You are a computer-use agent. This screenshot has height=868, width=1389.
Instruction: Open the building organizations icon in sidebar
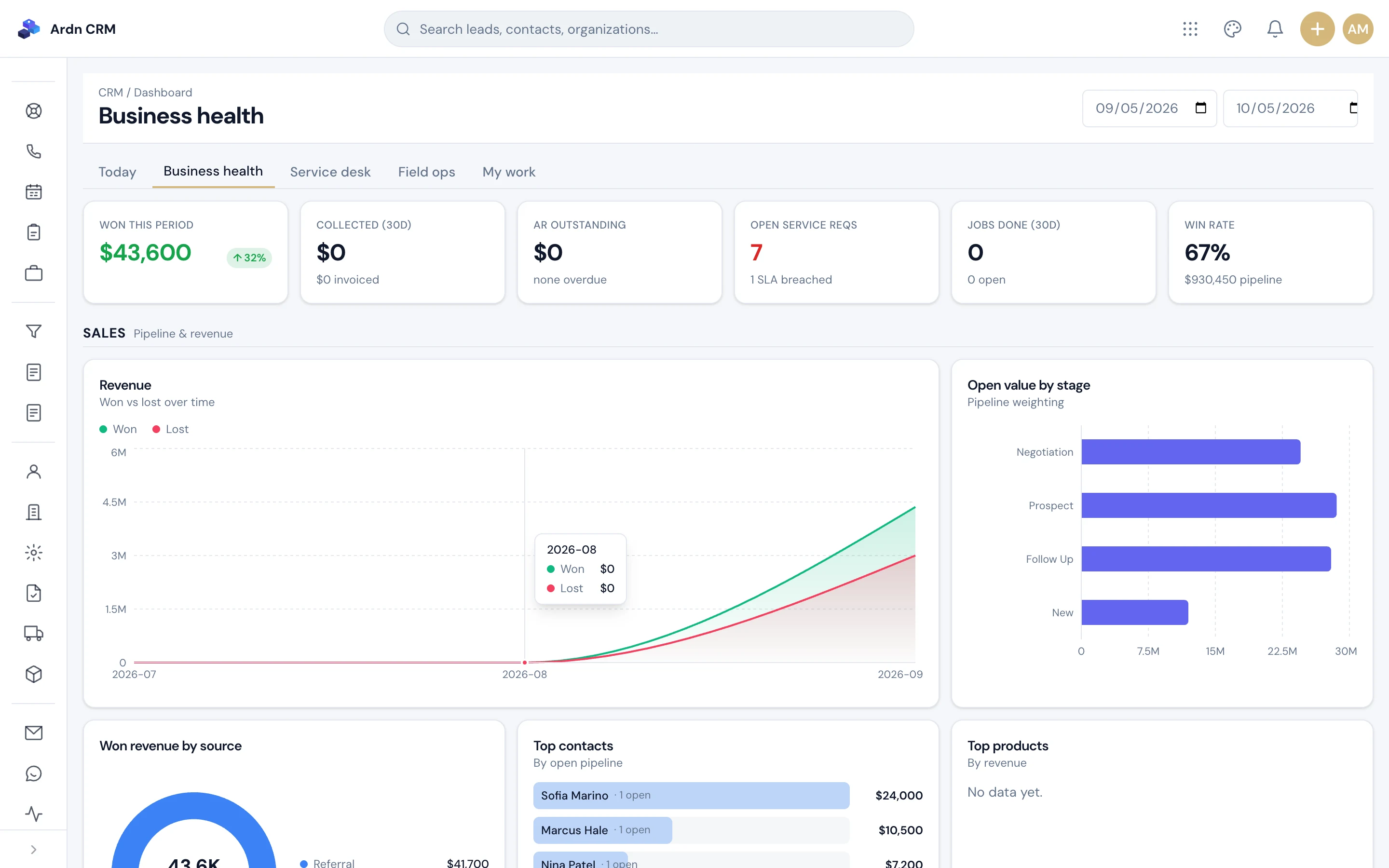(x=33, y=512)
